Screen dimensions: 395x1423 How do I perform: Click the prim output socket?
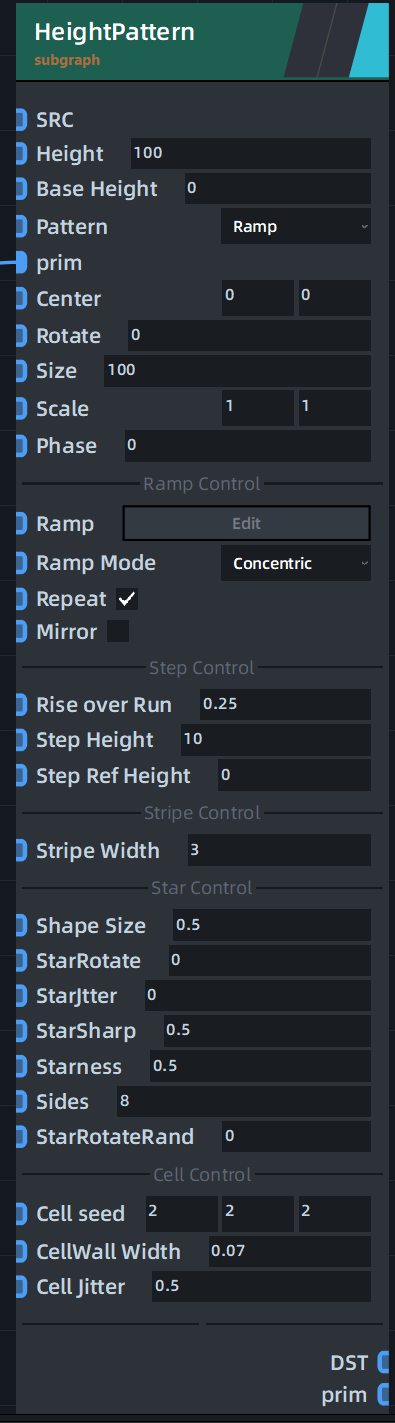pos(383,1394)
